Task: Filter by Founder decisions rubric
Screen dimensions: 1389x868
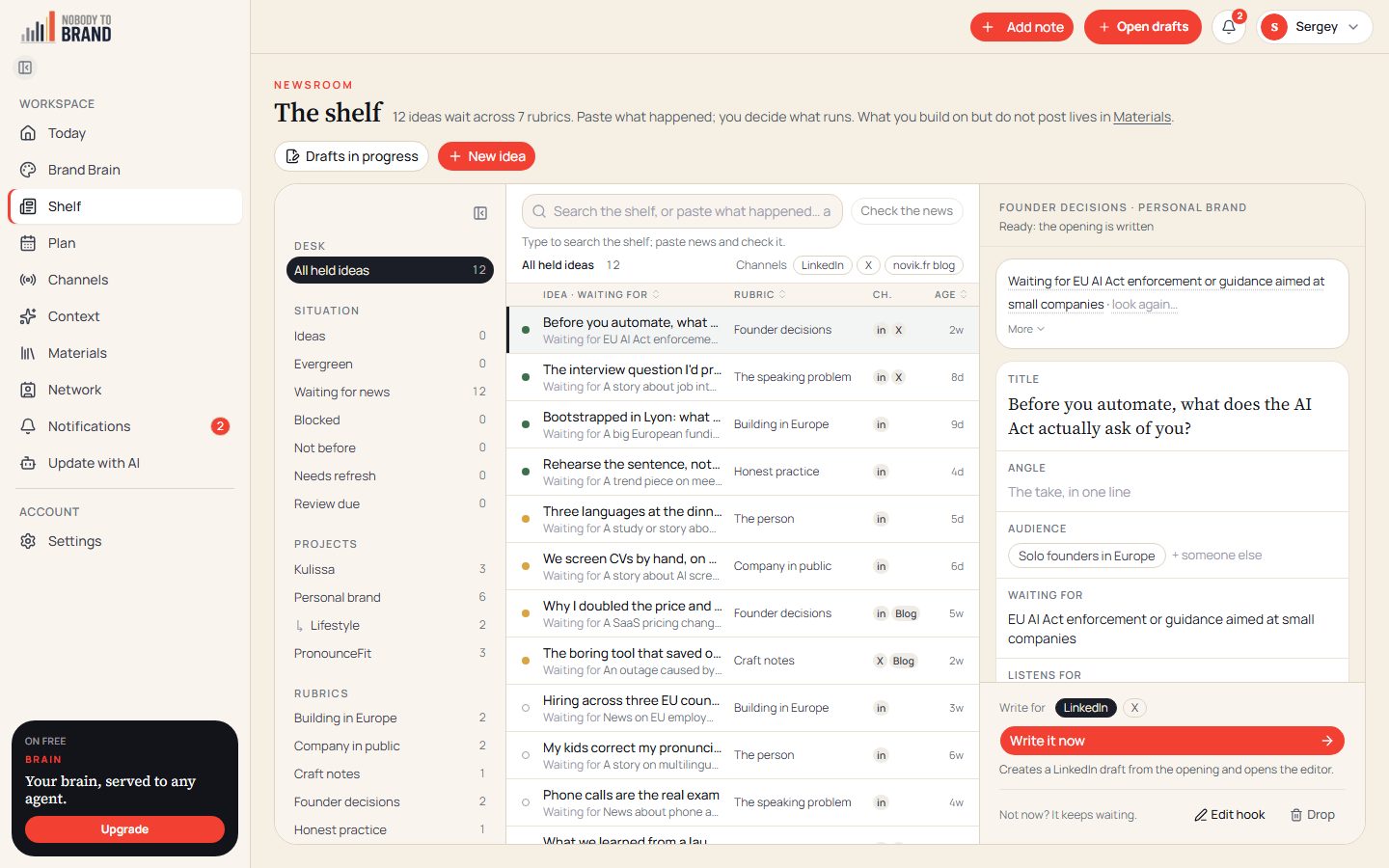Action: 390,801
